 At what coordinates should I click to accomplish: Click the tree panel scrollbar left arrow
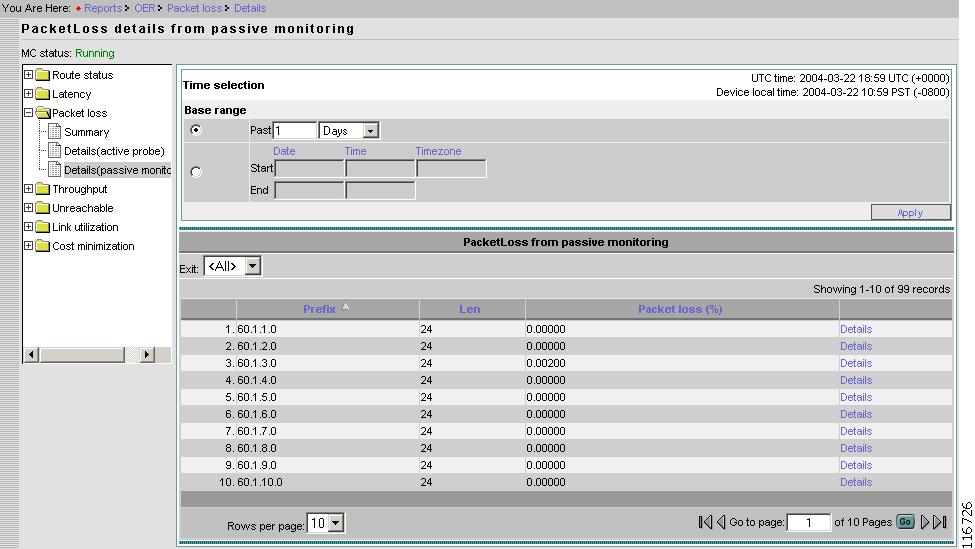(31, 355)
